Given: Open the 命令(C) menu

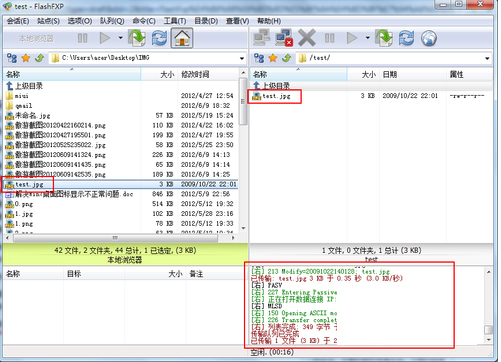Looking at the screenshot, I should [x=144, y=21].
